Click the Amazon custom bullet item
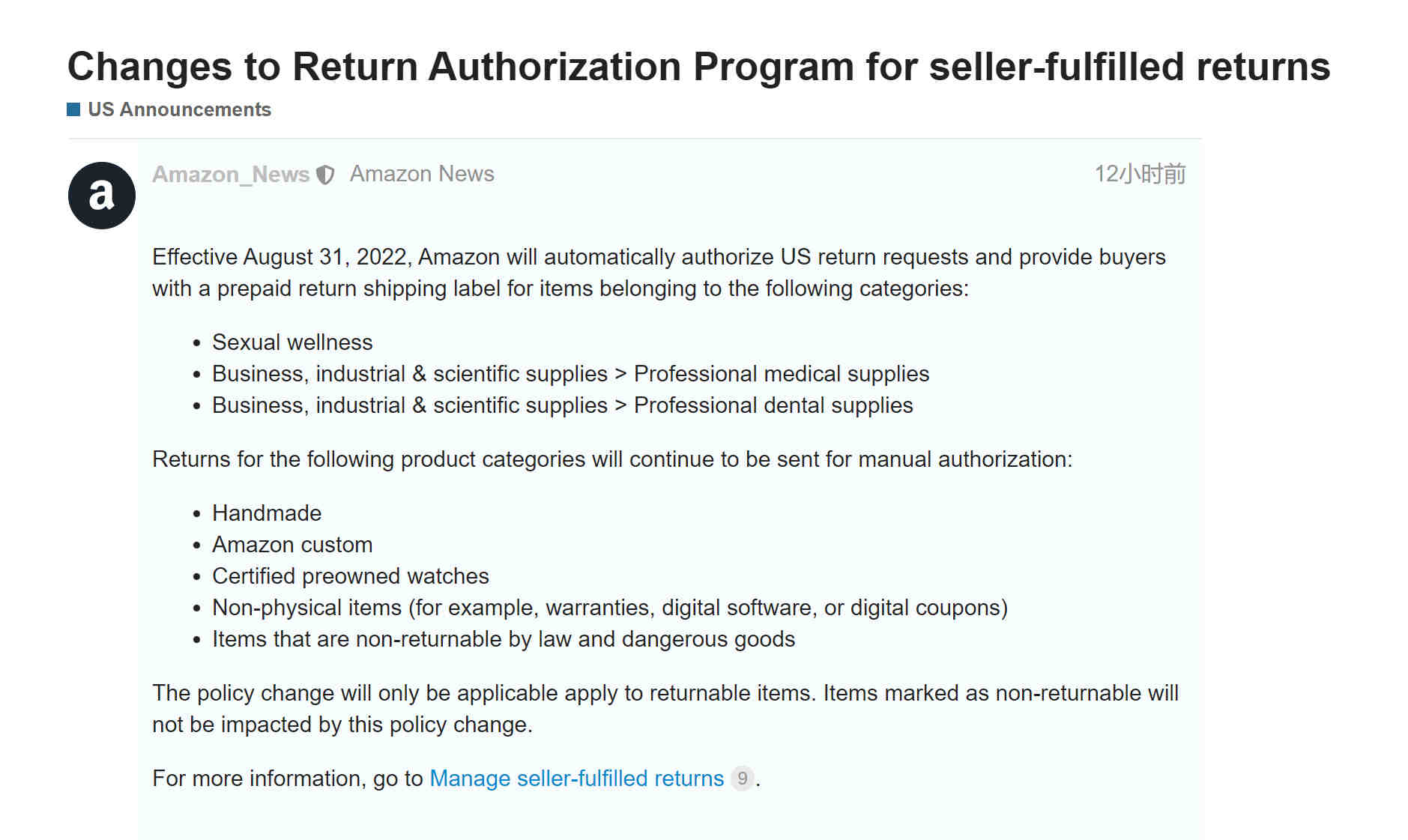The height and width of the screenshot is (840, 1408). click(x=292, y=545)
